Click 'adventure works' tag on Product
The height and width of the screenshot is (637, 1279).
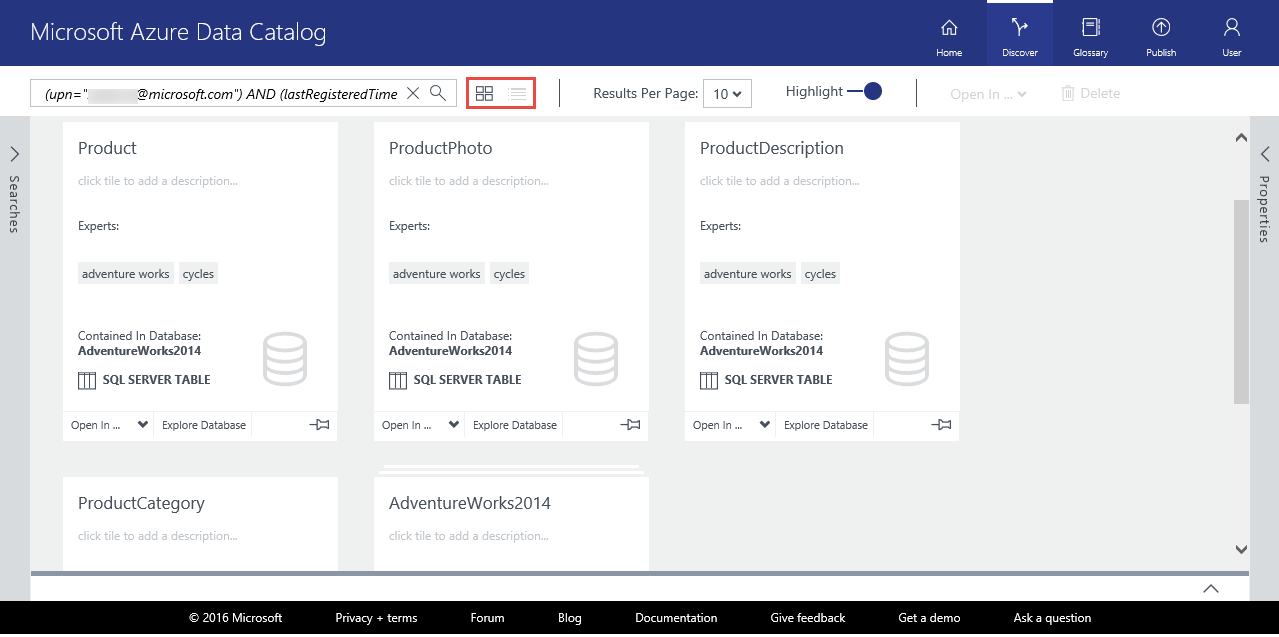[x=126, y=274]
